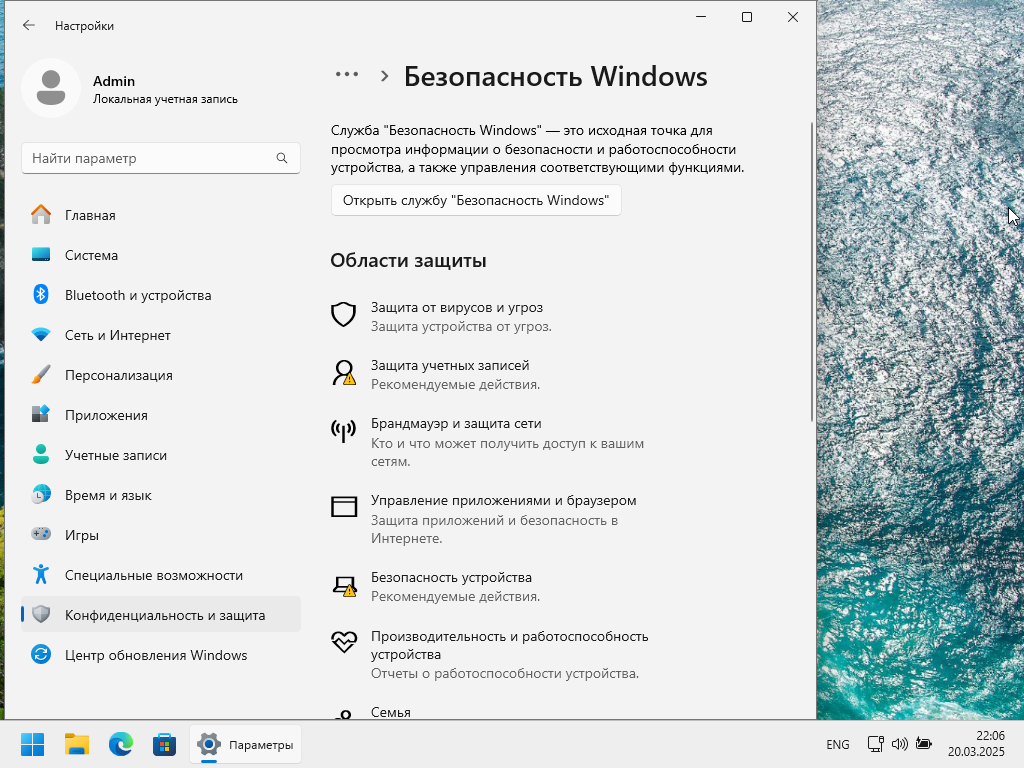Click the Найти параметр search field

(161, 158)
